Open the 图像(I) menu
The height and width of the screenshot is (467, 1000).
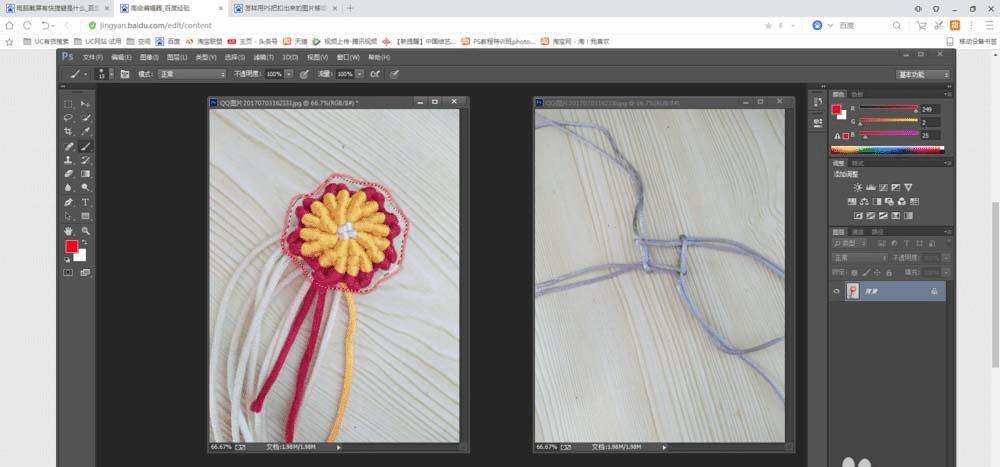(150, 57)
